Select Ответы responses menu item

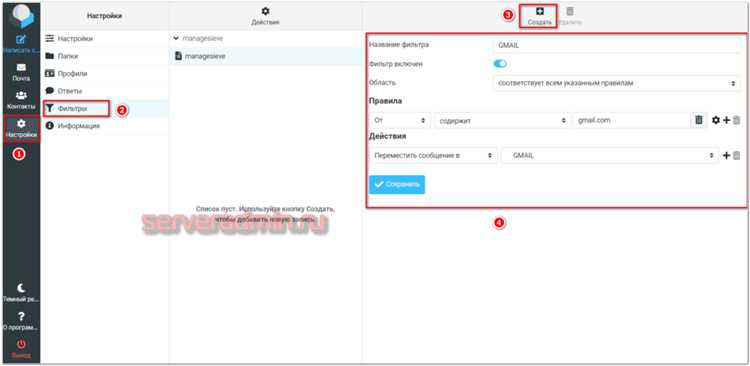click(105, 91)
